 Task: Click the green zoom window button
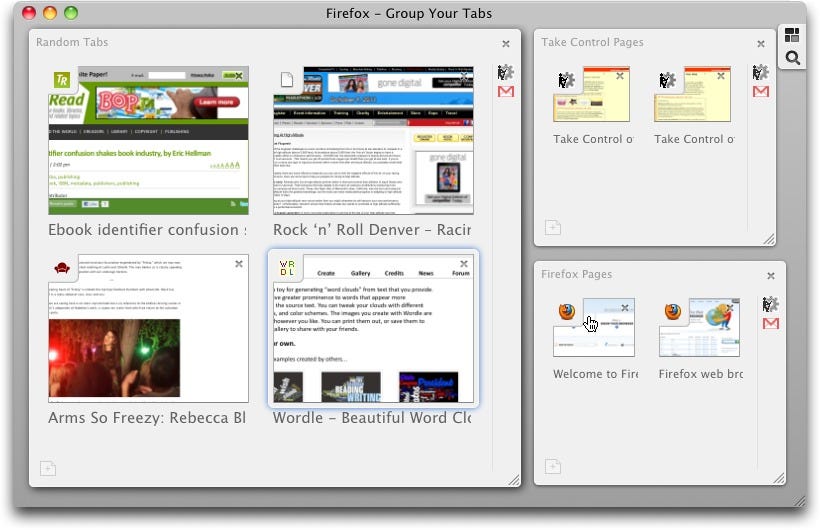71,13
